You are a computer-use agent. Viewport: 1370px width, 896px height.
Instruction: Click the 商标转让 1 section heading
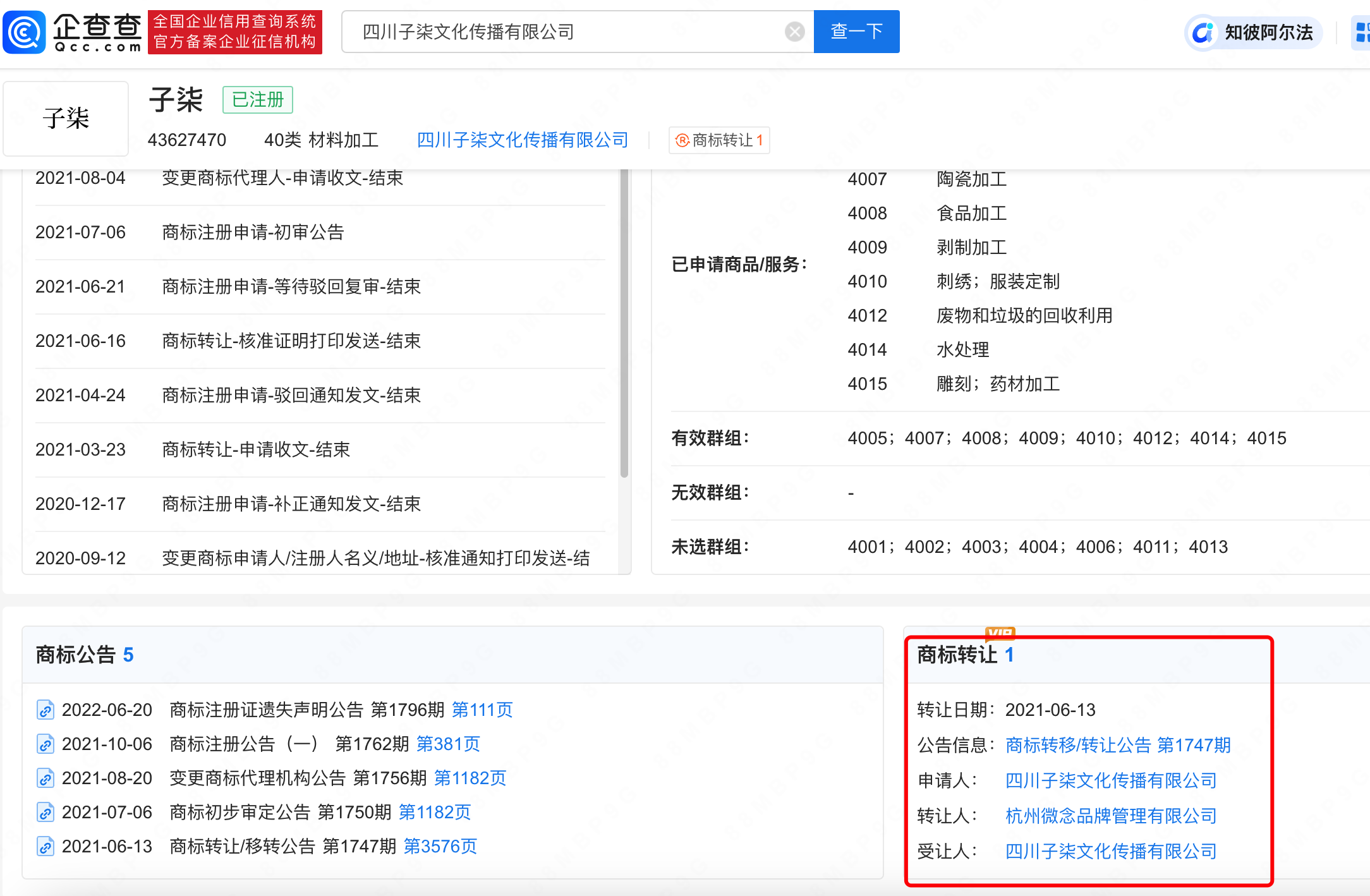966,655
